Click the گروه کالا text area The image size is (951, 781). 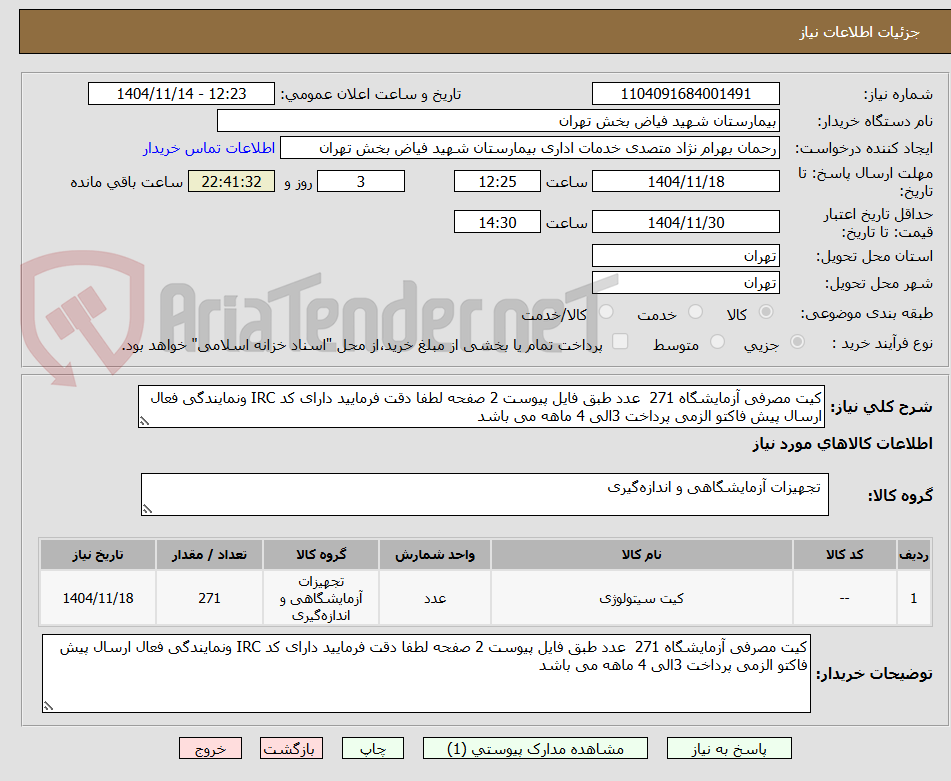[x=485, y=495]
